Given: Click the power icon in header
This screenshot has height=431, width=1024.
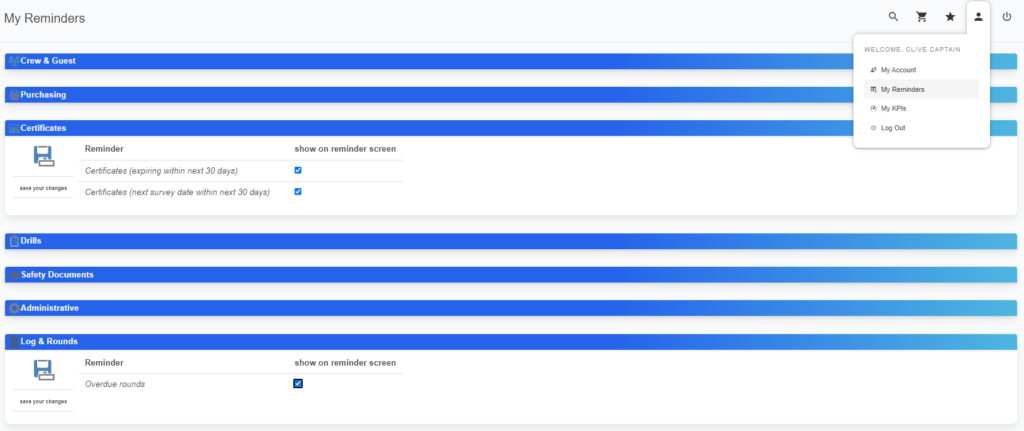Looking at the screenshot, I should click(x=1007, y=17).
